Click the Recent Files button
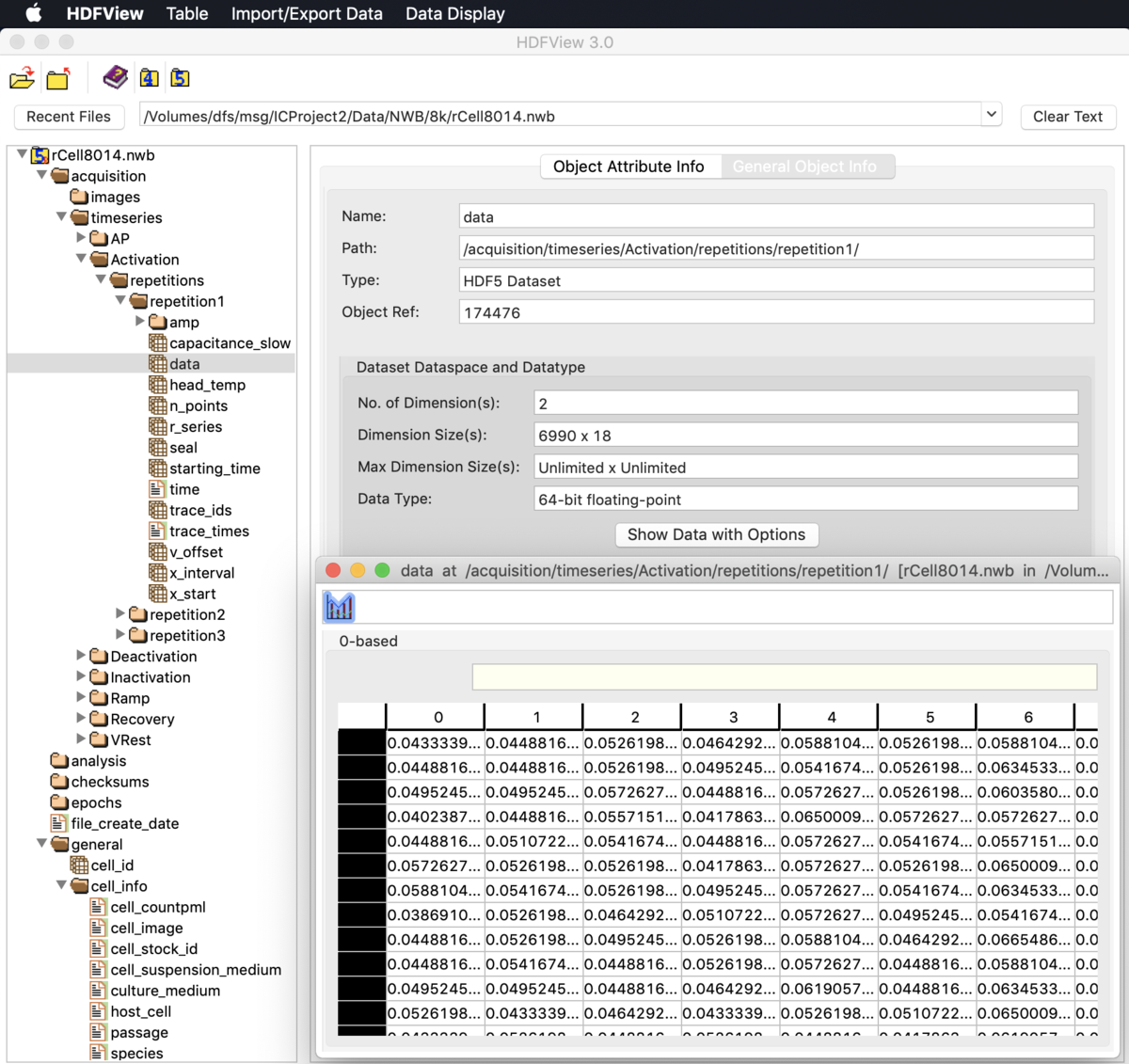Screen dimensions: 1129x1064 pyautogui.click(x=69, y=117)
